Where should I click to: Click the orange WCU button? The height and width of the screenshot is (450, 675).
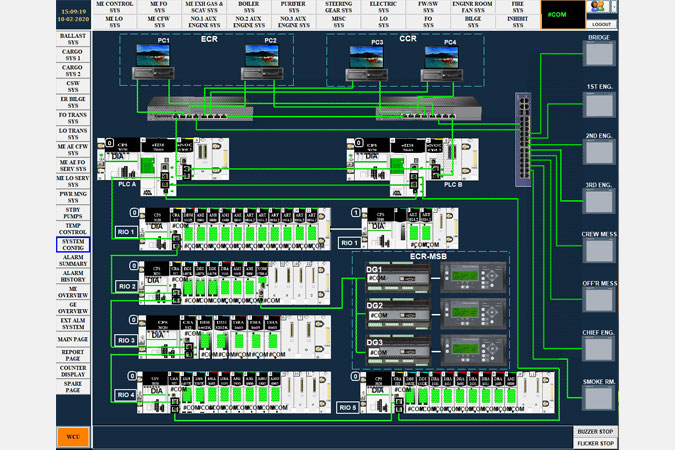73,437
